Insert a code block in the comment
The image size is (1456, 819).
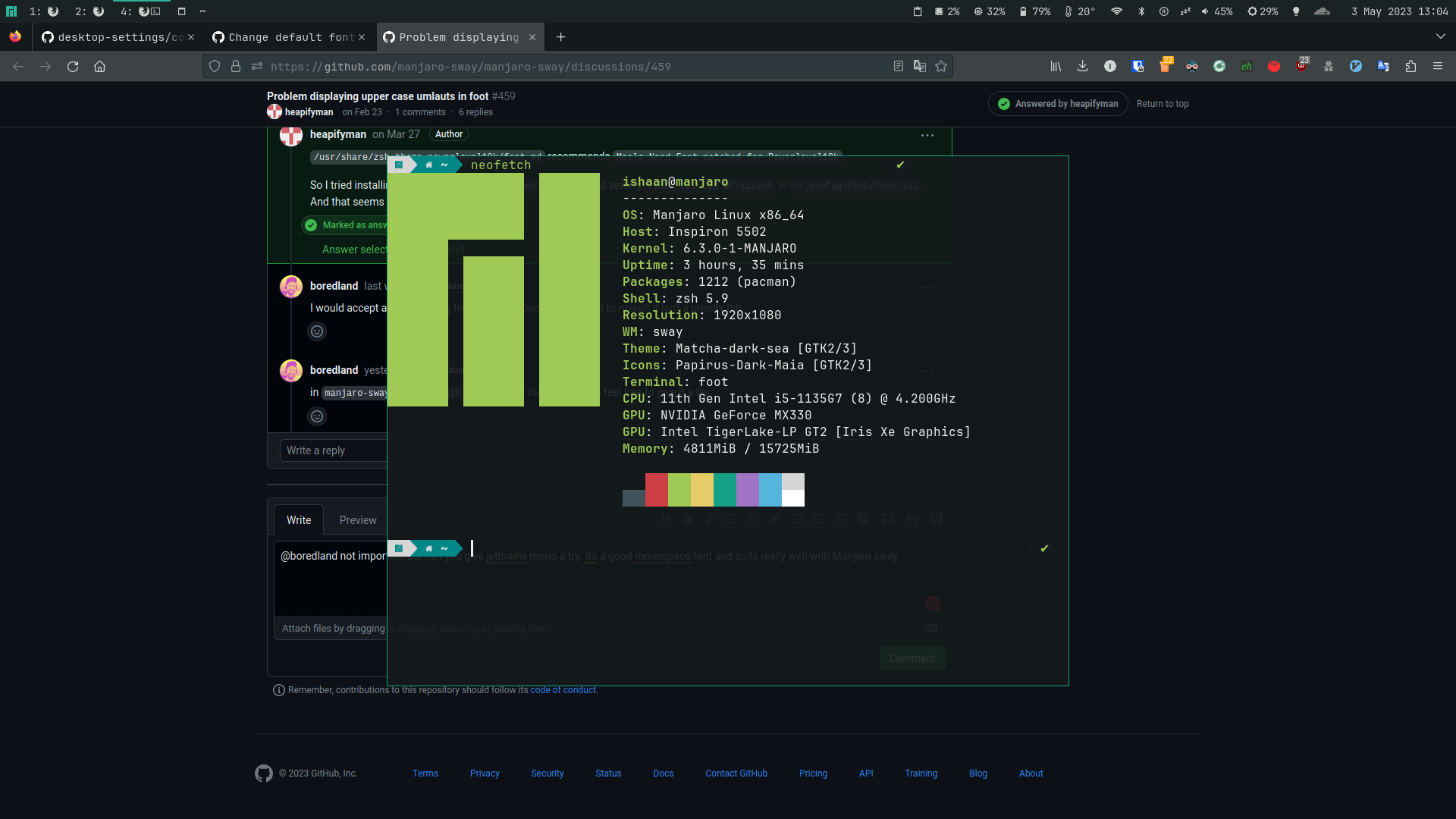coord(754,519)
